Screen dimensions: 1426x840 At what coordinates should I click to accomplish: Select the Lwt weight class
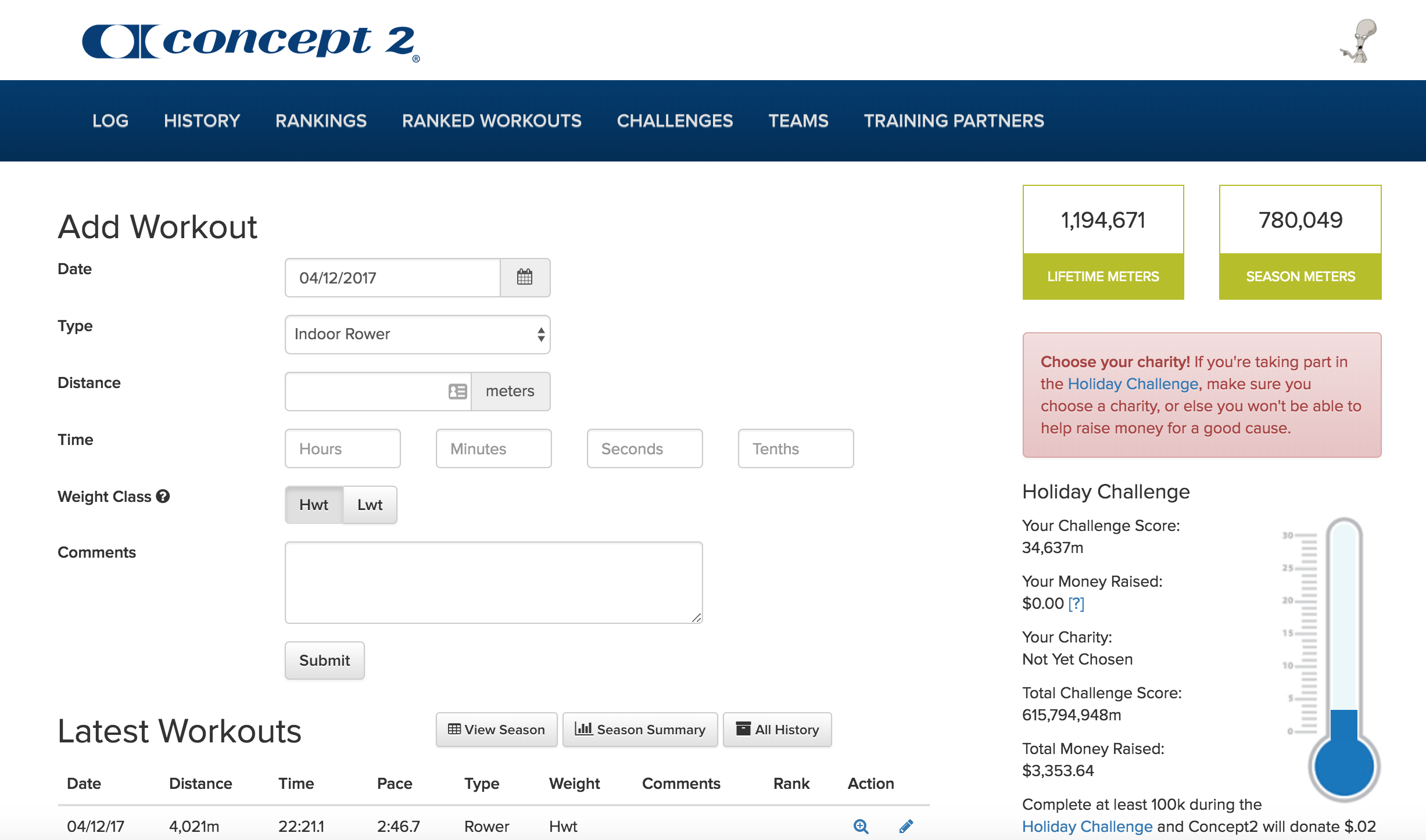(370, 505)
